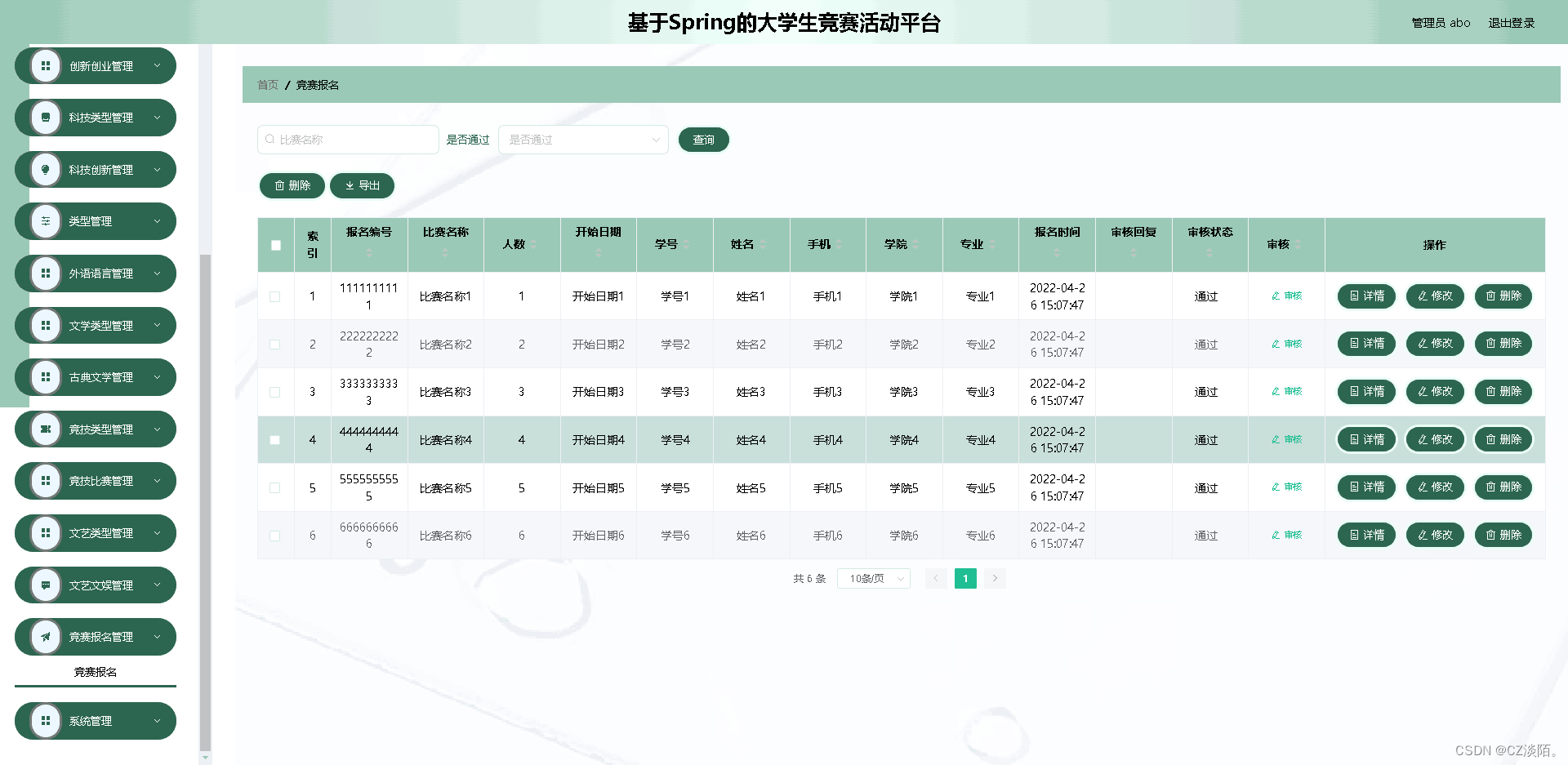This screenshot has height=765, width=1568.
Task: Click the 类型管理 sidebar icon
Action: 45,221
